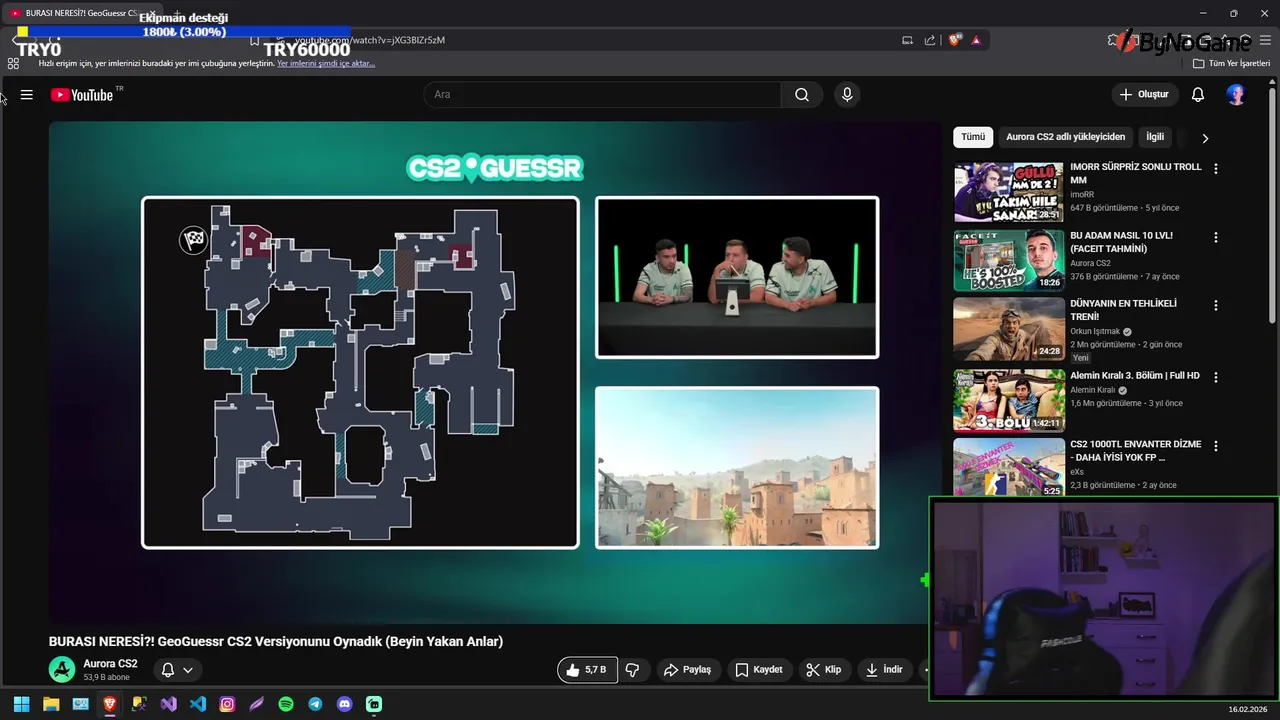Click the İndir download button

[x=884, y=670]
